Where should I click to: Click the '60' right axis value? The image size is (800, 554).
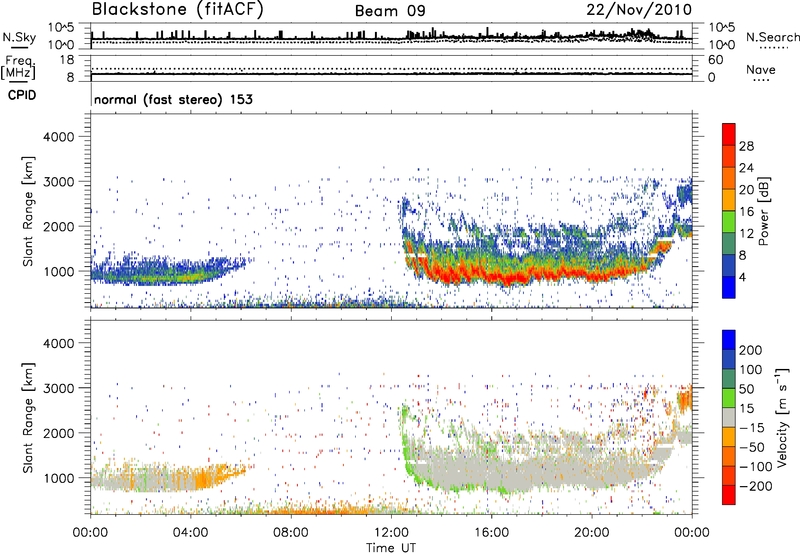pyautogui.click(x=715, y=60)
